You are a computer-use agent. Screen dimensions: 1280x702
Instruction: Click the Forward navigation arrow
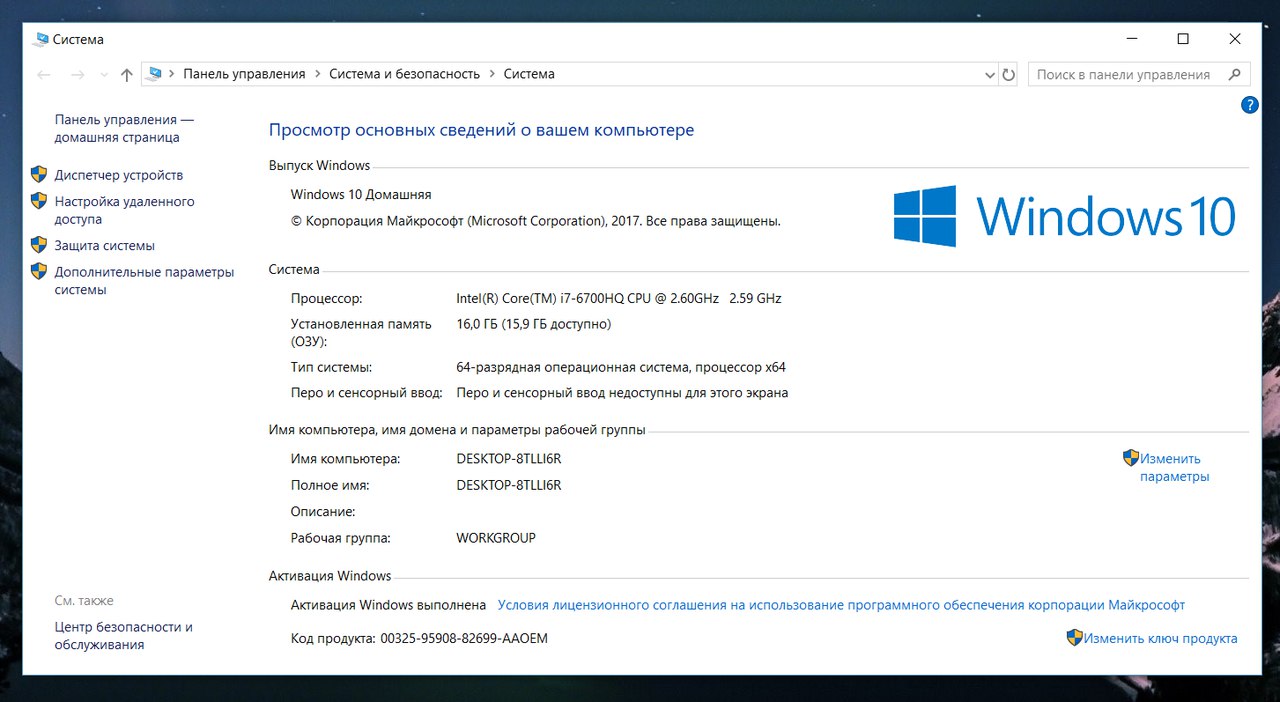point(78,74)
